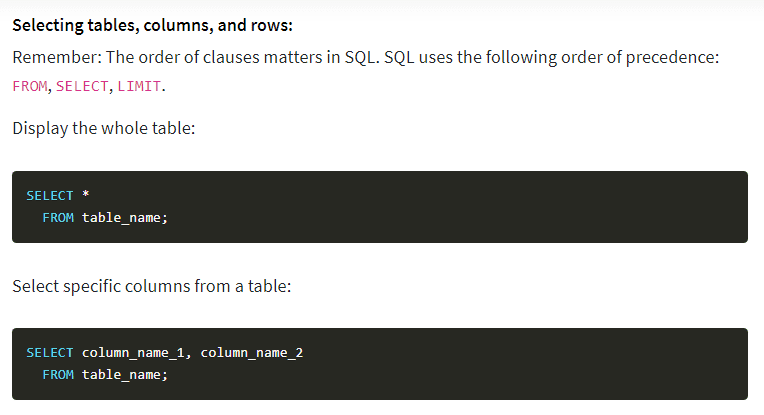Click the 'SQL.' word in the sentence
Image resolution: width=764 pixels, height=415 pixels.
(x=362, y=57)
